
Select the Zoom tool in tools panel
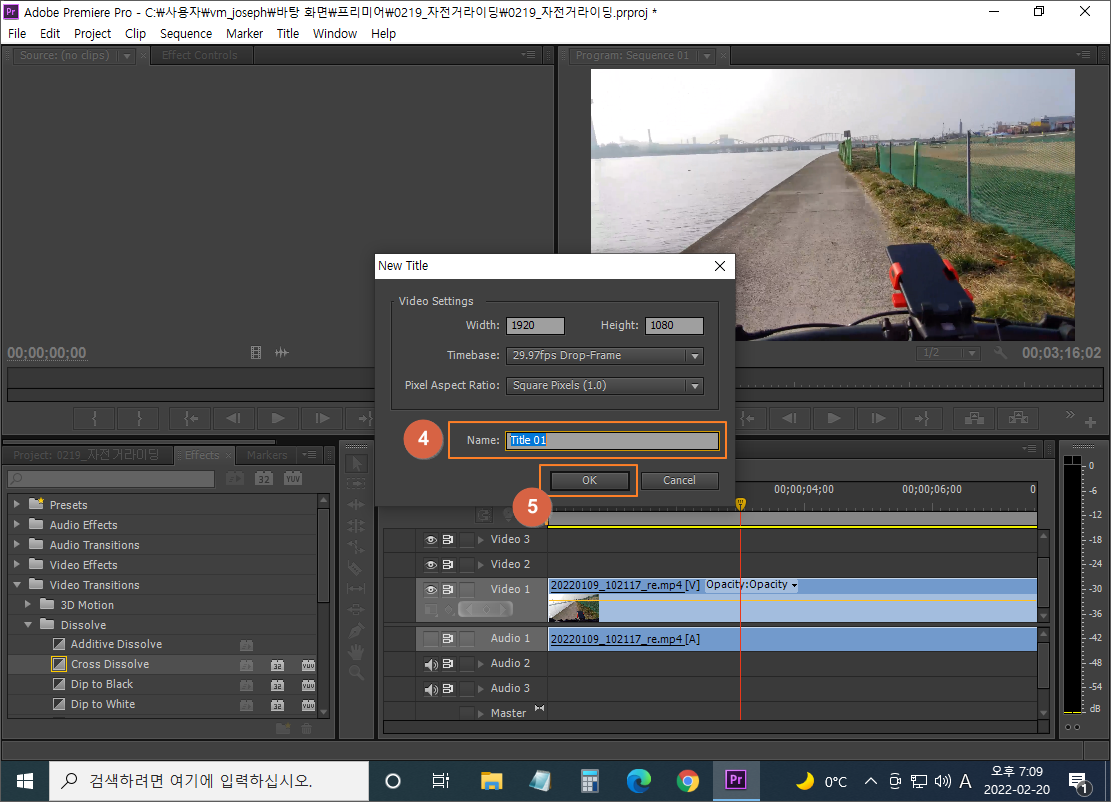pos(356,672)
